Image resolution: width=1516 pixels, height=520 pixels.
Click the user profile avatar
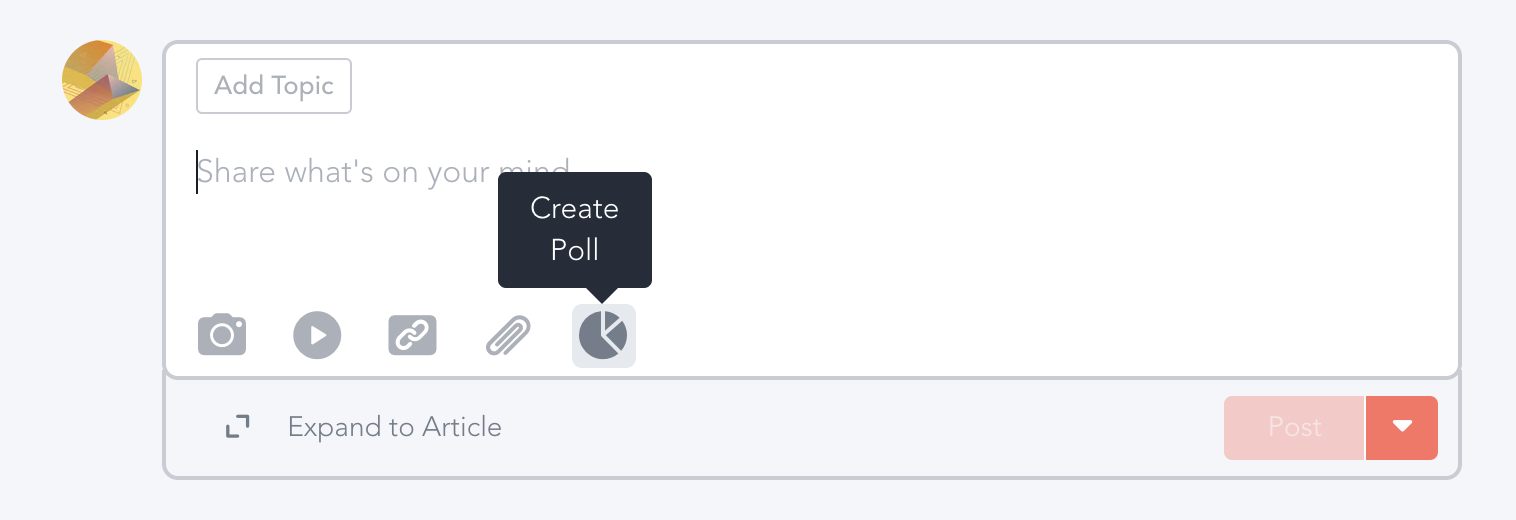tap(102, 80)
